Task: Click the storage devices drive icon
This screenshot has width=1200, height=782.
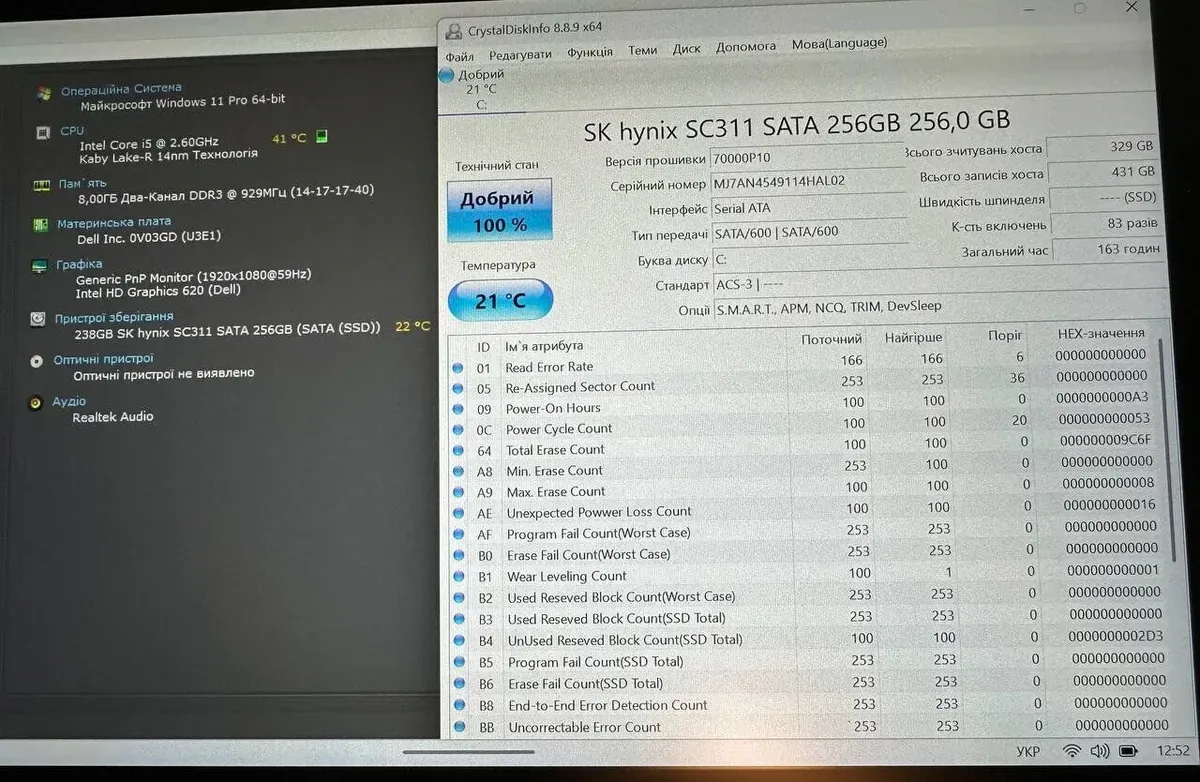Action: [38, 319]
